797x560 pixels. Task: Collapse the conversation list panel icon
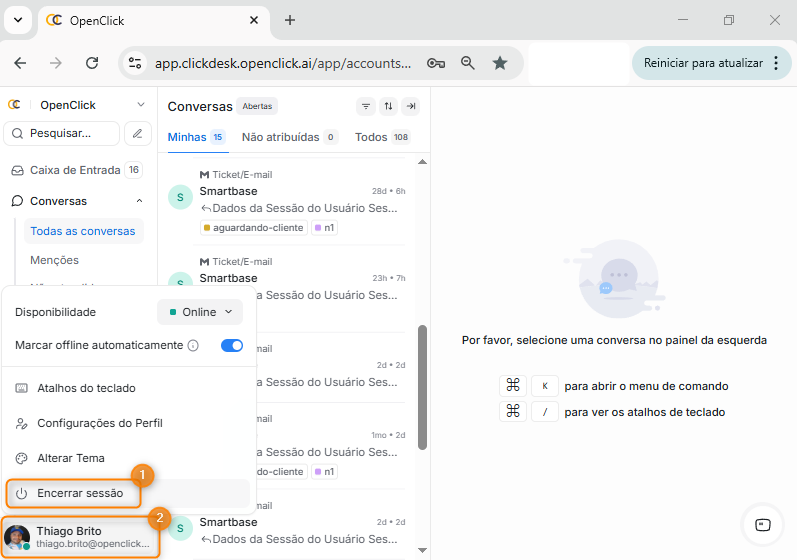click(410, 107)
